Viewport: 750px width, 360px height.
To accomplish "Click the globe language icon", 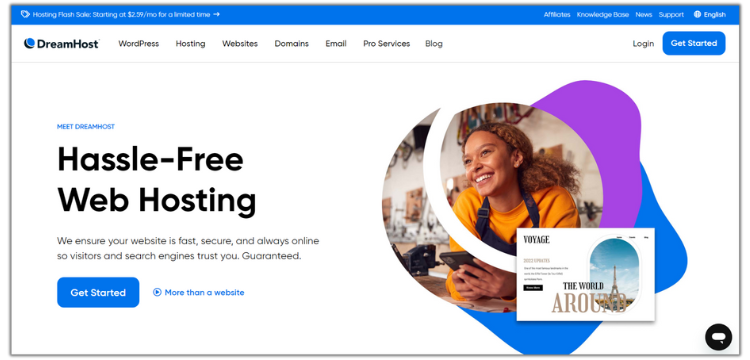I will coord(697,14).
